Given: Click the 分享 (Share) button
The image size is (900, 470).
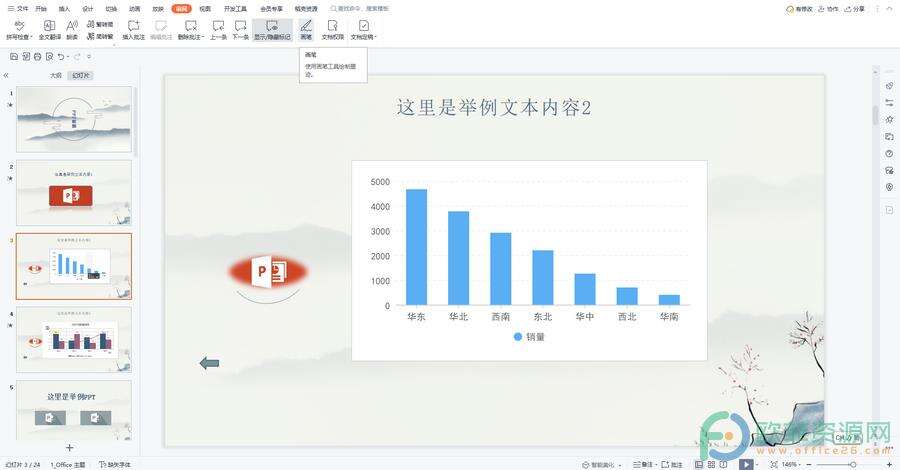Looking at the screenshot, I should [855, 9].
